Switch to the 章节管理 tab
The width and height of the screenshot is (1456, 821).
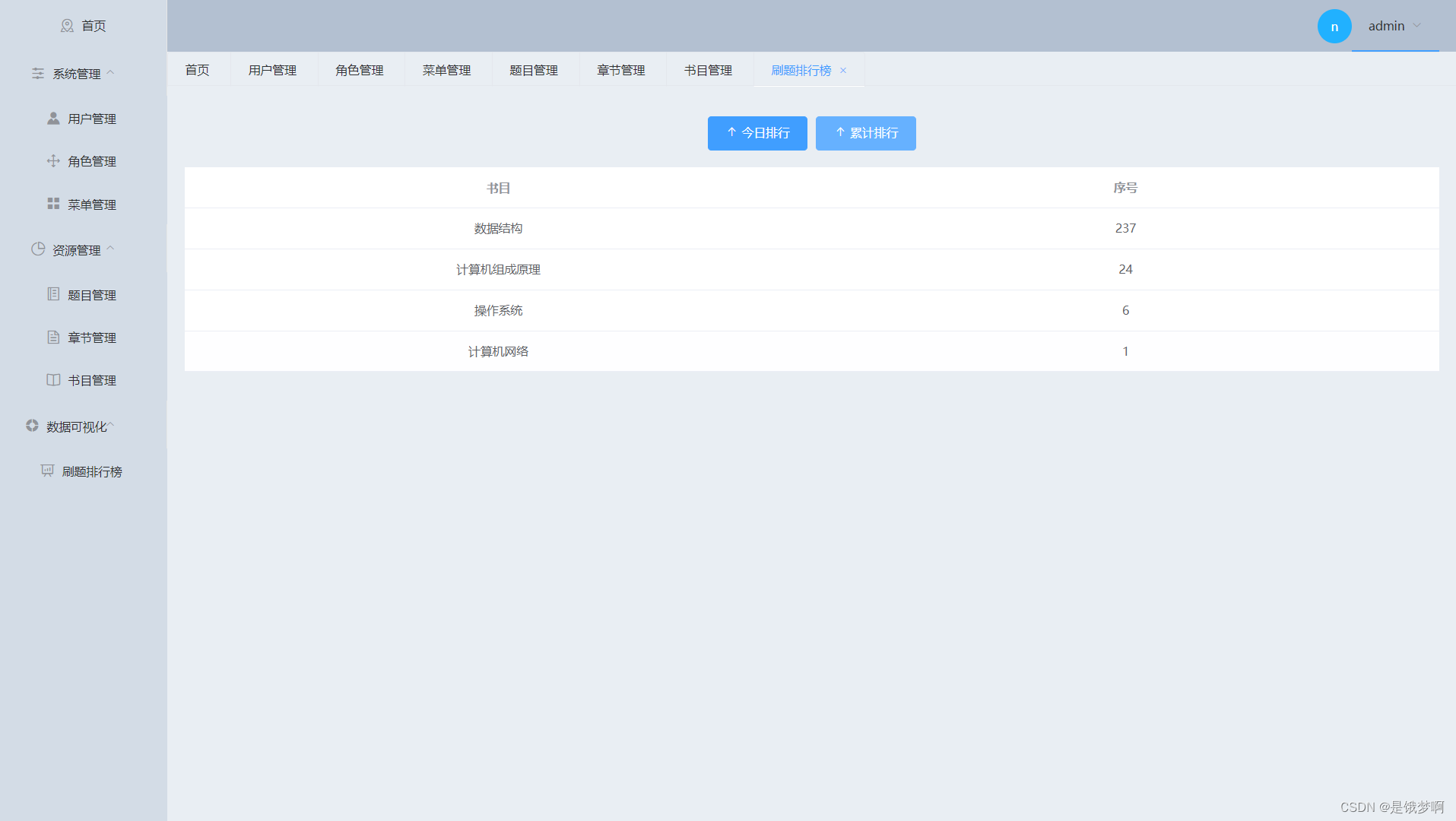point(621,70)
